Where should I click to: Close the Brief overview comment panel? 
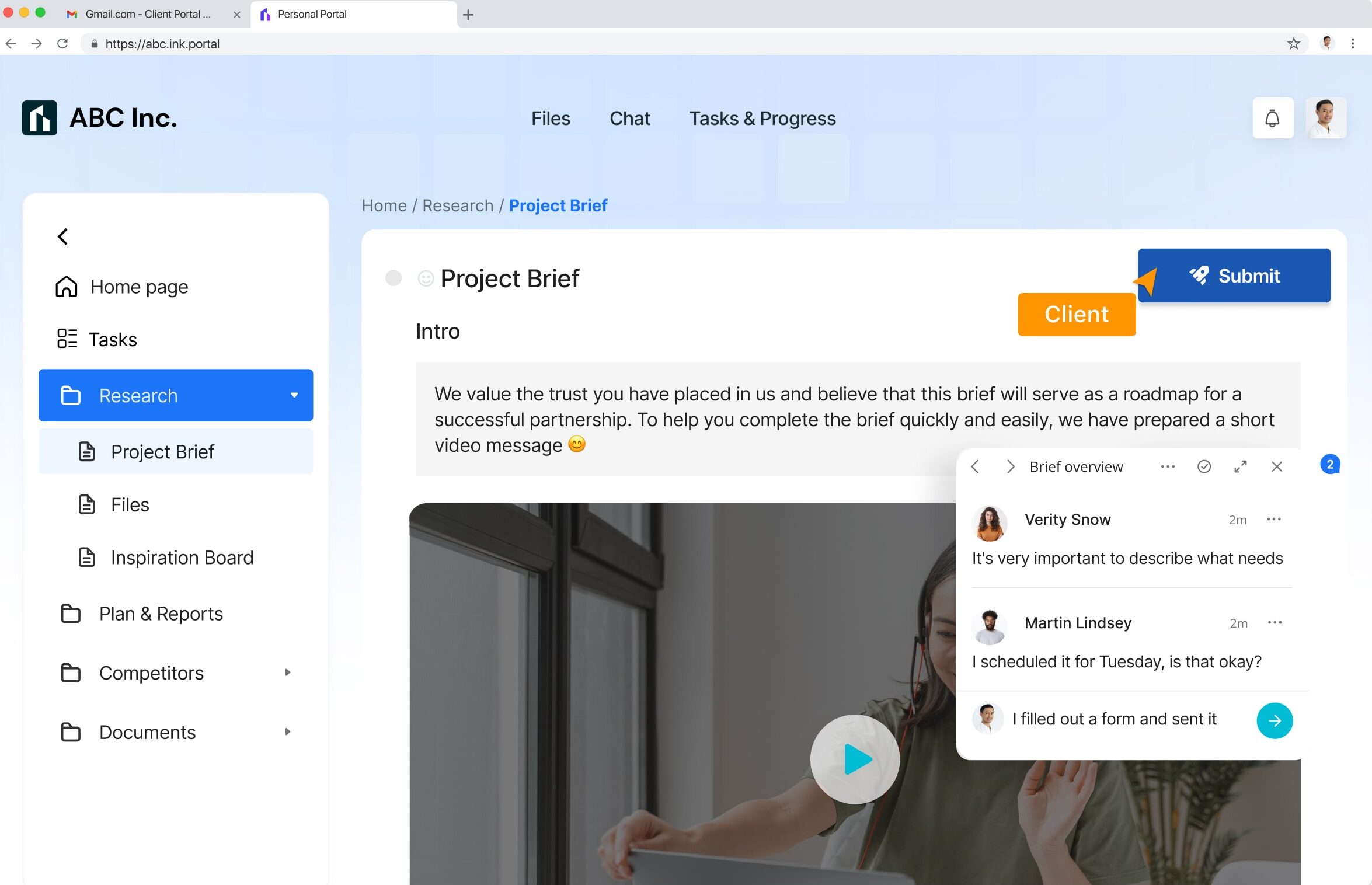pos(1277,466)
